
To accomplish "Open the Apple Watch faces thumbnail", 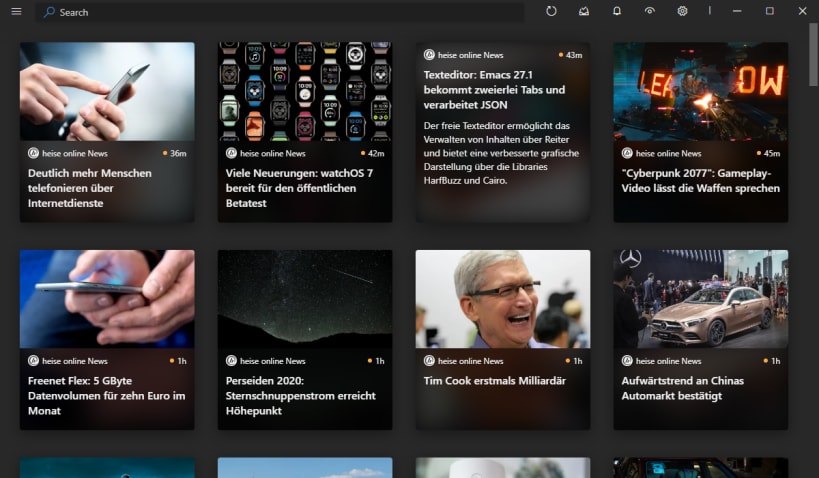I will coord(305,91).
